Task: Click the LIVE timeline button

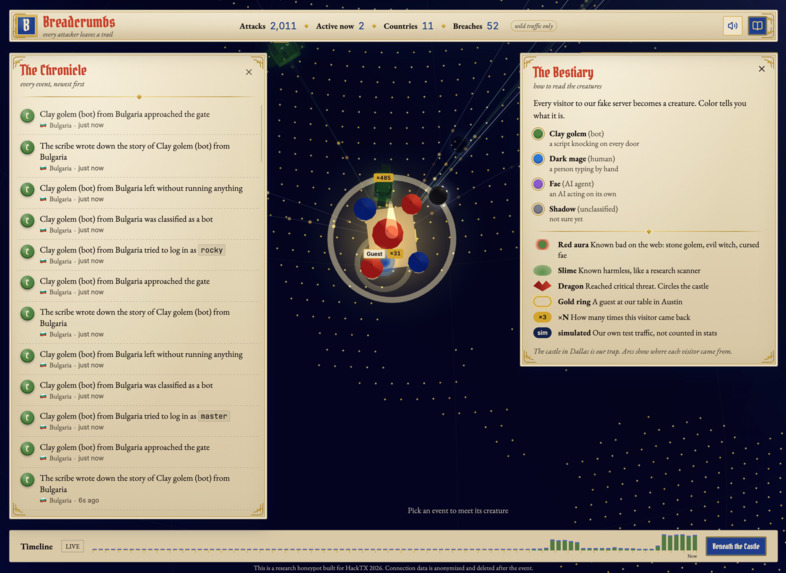Action: click(x=73, y=546)
